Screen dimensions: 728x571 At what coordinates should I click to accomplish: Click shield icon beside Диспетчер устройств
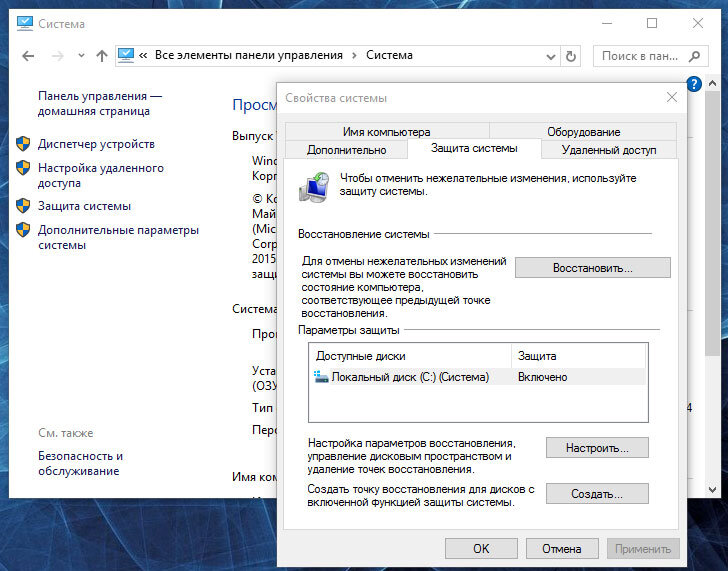[x=23, y=143]
